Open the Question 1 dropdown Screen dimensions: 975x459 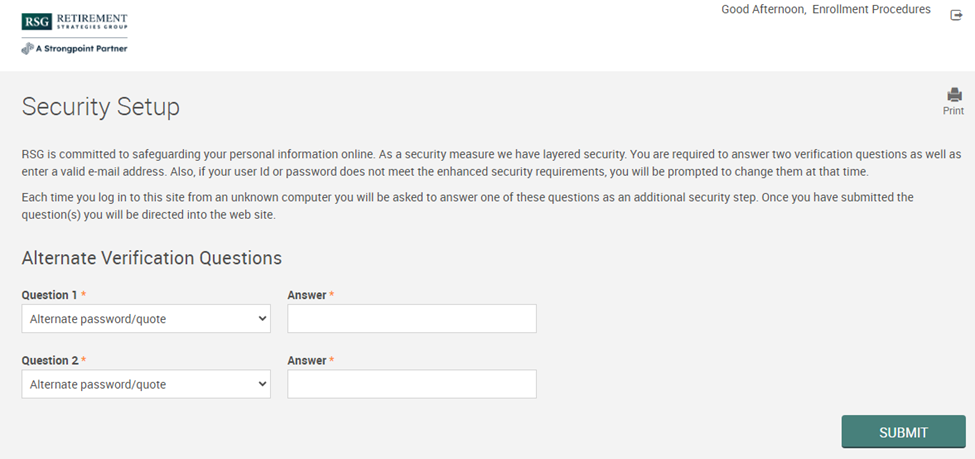coord(145,319)
